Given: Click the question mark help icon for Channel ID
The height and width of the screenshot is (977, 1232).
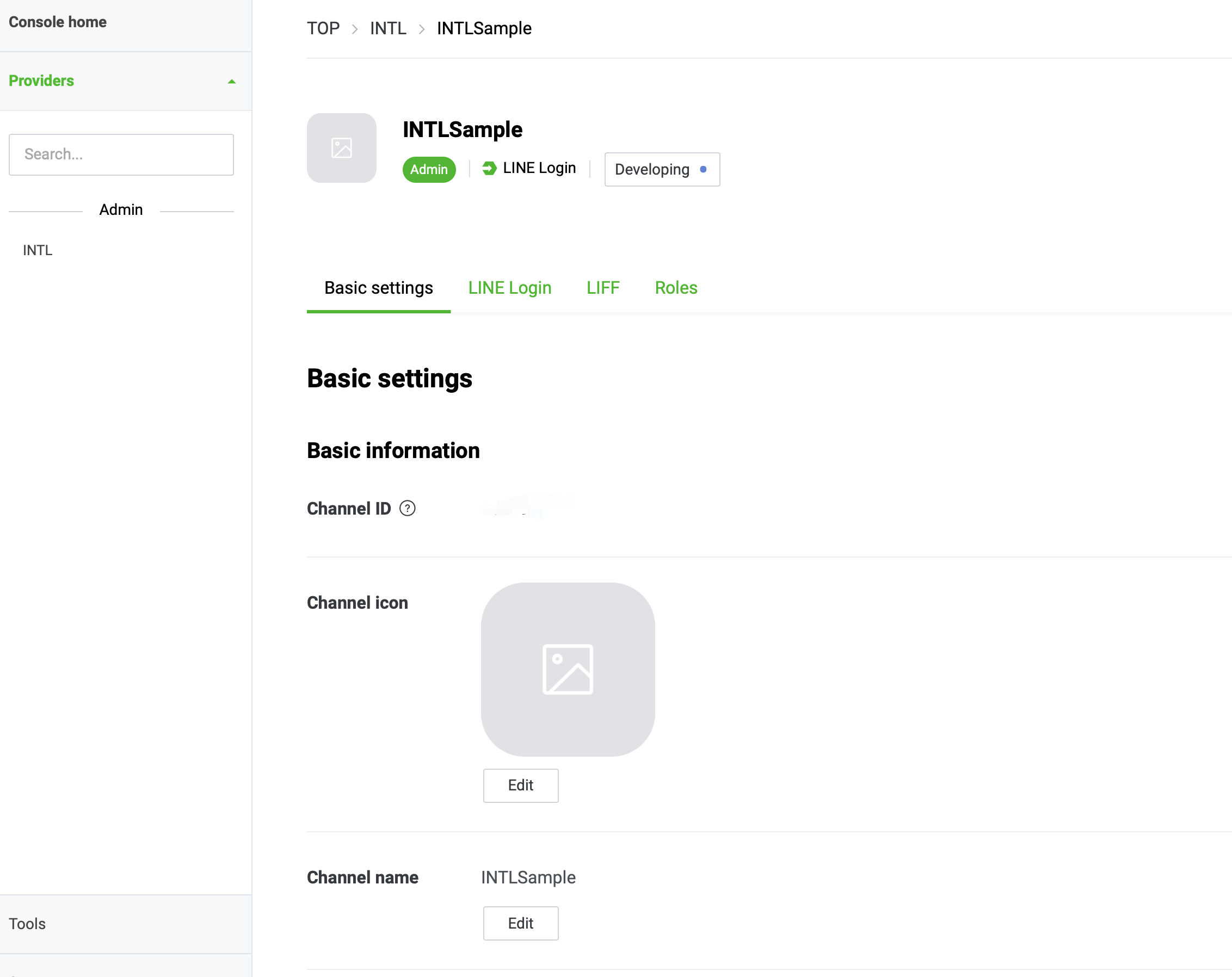Looking at the screenshot, I should click(407, 509).
